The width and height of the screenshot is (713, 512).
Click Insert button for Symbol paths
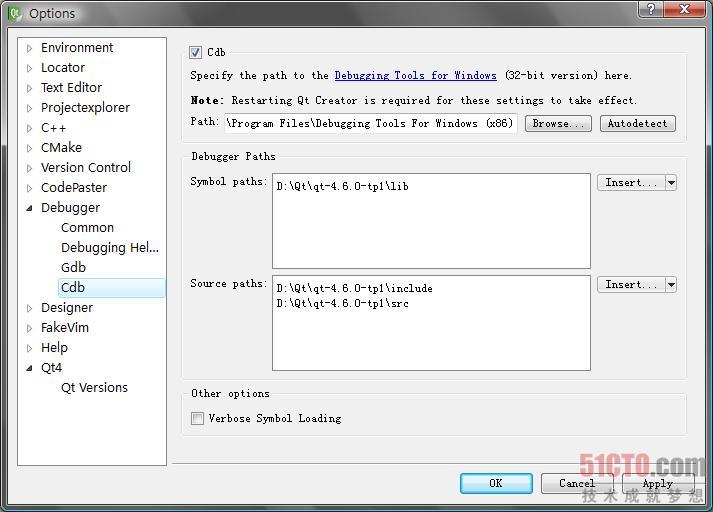(x=631, y=183)
